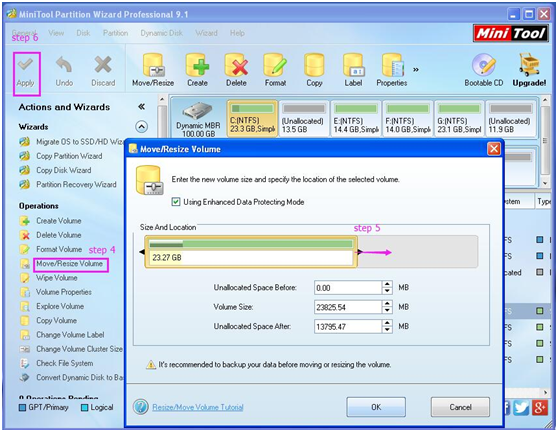Screen dimensions: 558x432
Task: Click the Format partition toolbar icon
Action: point(275,65)
